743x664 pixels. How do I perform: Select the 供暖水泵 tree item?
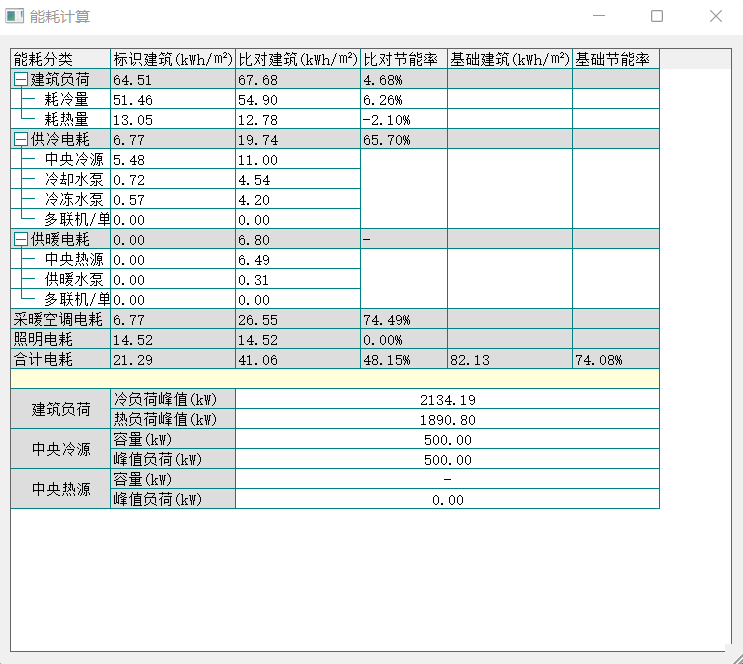[73, 280]
